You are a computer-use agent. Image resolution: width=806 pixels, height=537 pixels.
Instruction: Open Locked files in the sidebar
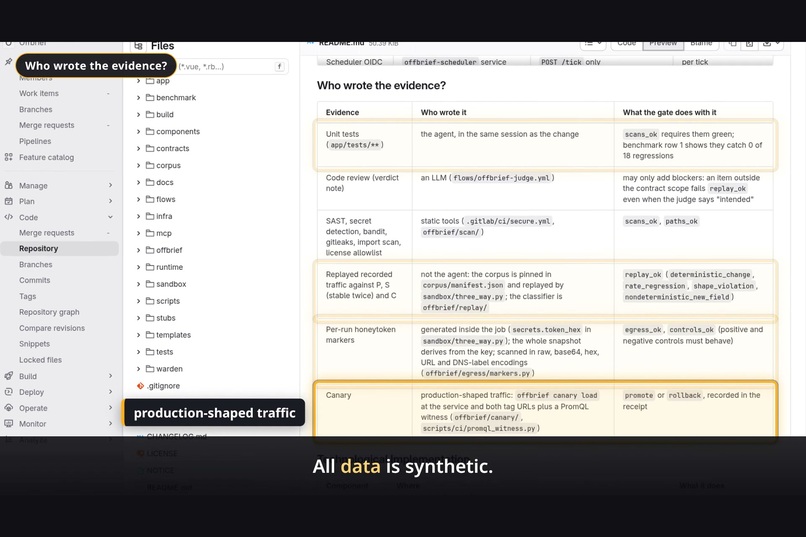[x=40, y=360]
